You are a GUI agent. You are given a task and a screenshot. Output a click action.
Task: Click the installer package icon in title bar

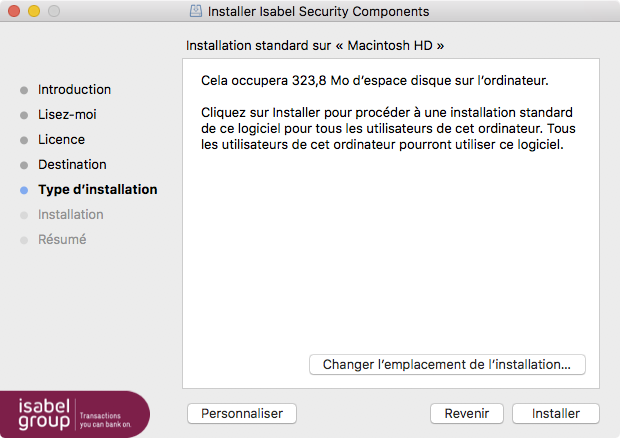(196, 11)
